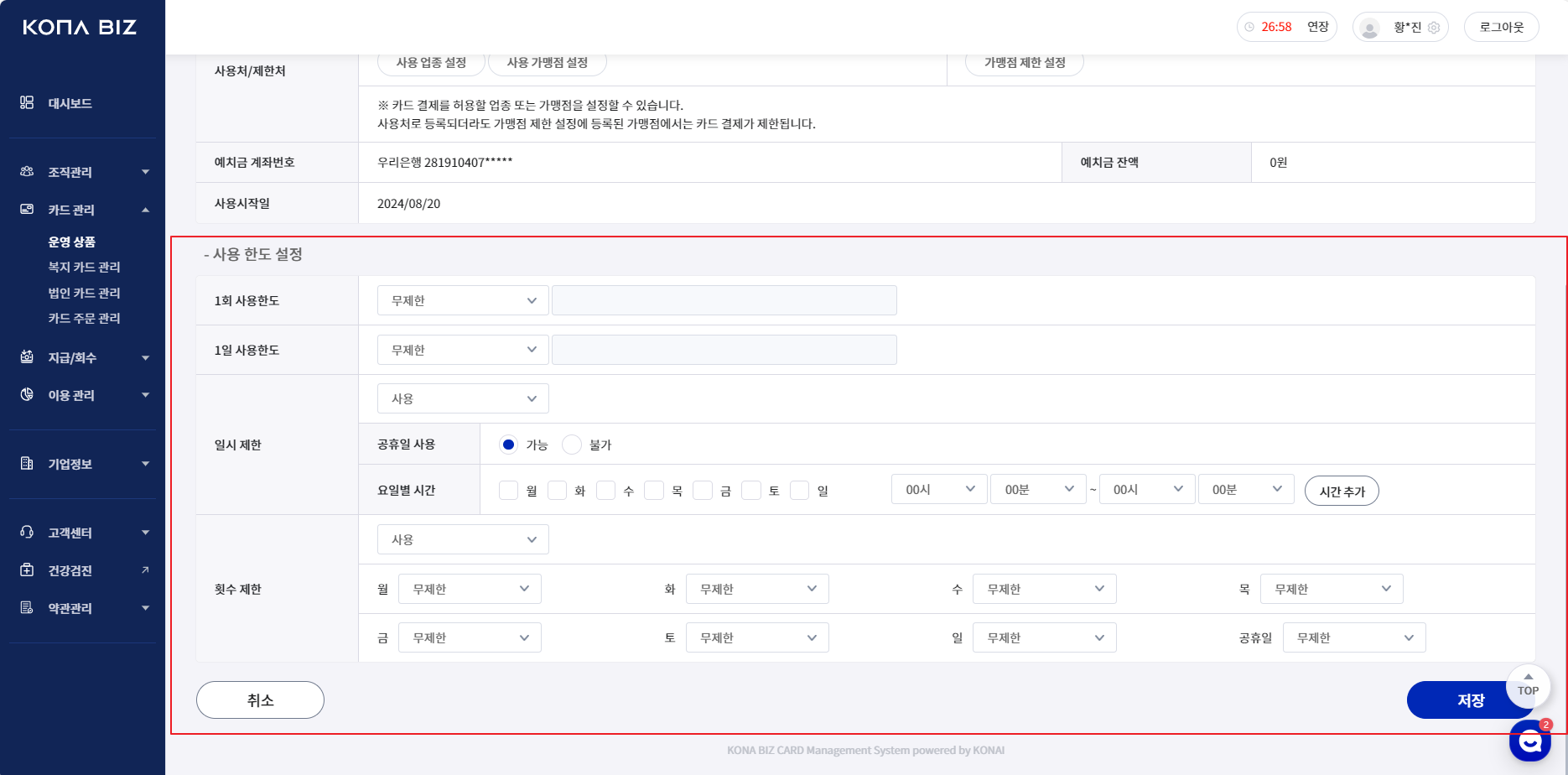Open the 공휴일 횟수 제한 dropdown
The image size is (1568, 775).
[x=1354, y=637]
